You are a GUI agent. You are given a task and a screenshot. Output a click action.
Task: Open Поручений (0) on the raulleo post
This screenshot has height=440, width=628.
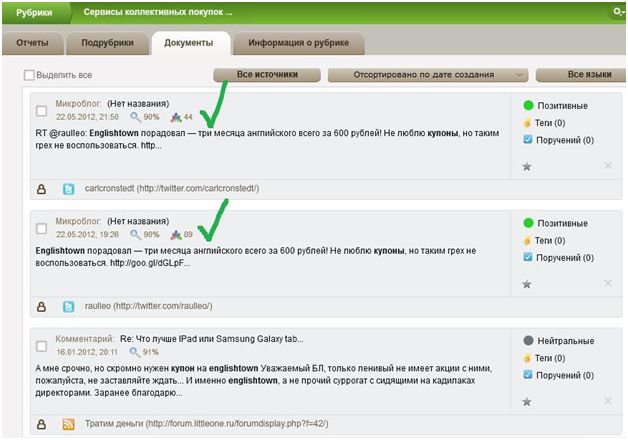tap(565, 258)
